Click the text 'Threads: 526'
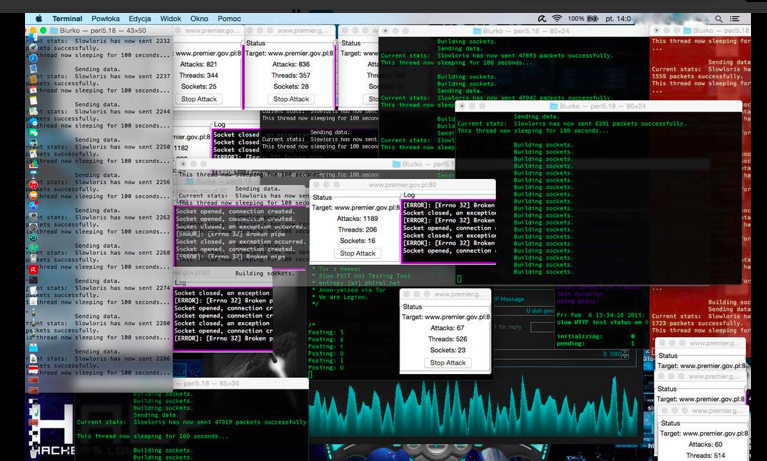Viewport: 767px width, 461px height. [x=447, y=339]
